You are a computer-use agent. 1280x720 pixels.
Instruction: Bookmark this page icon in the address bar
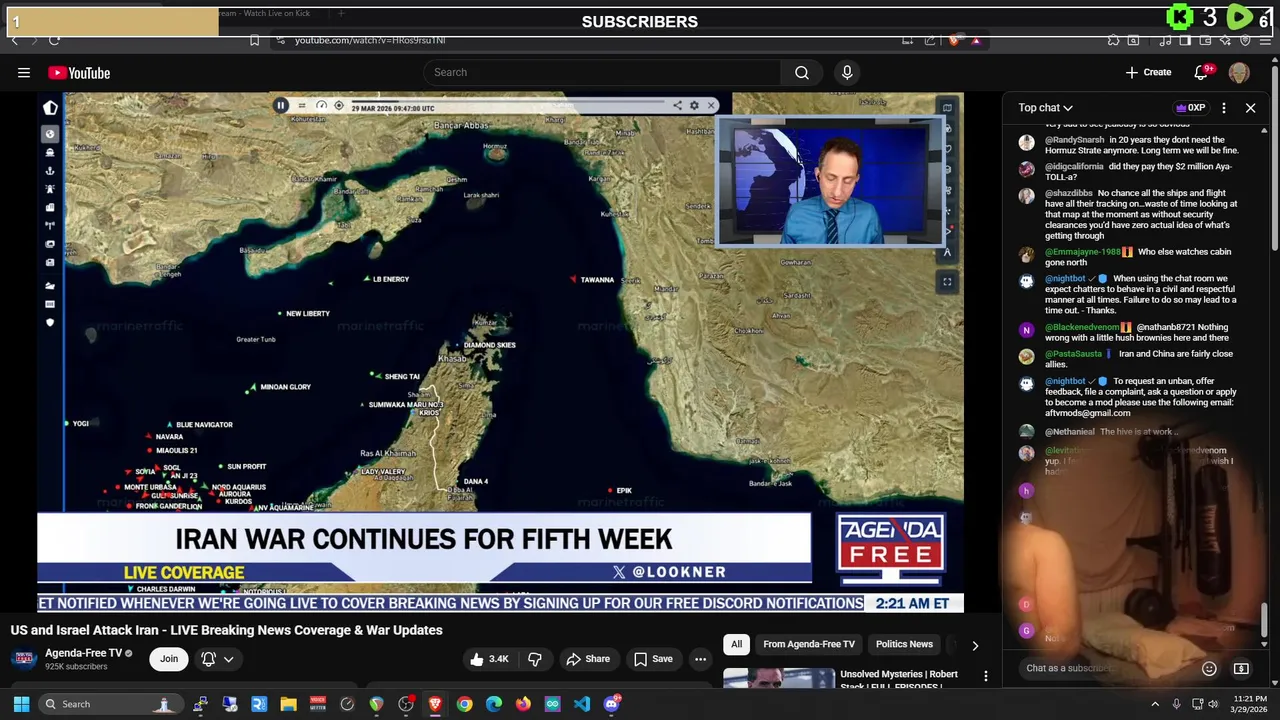coord(254,40)
